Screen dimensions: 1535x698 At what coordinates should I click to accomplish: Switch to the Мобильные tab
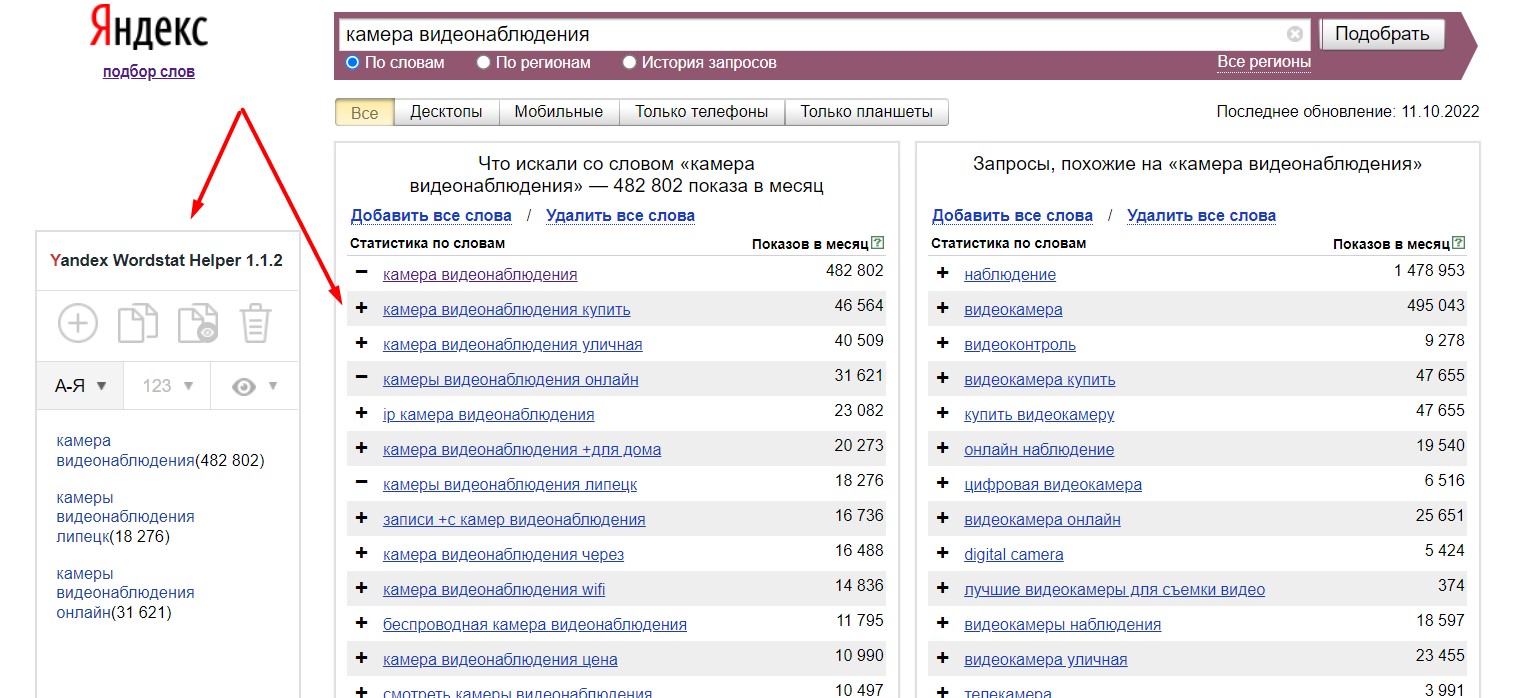[x=559, y=112]
